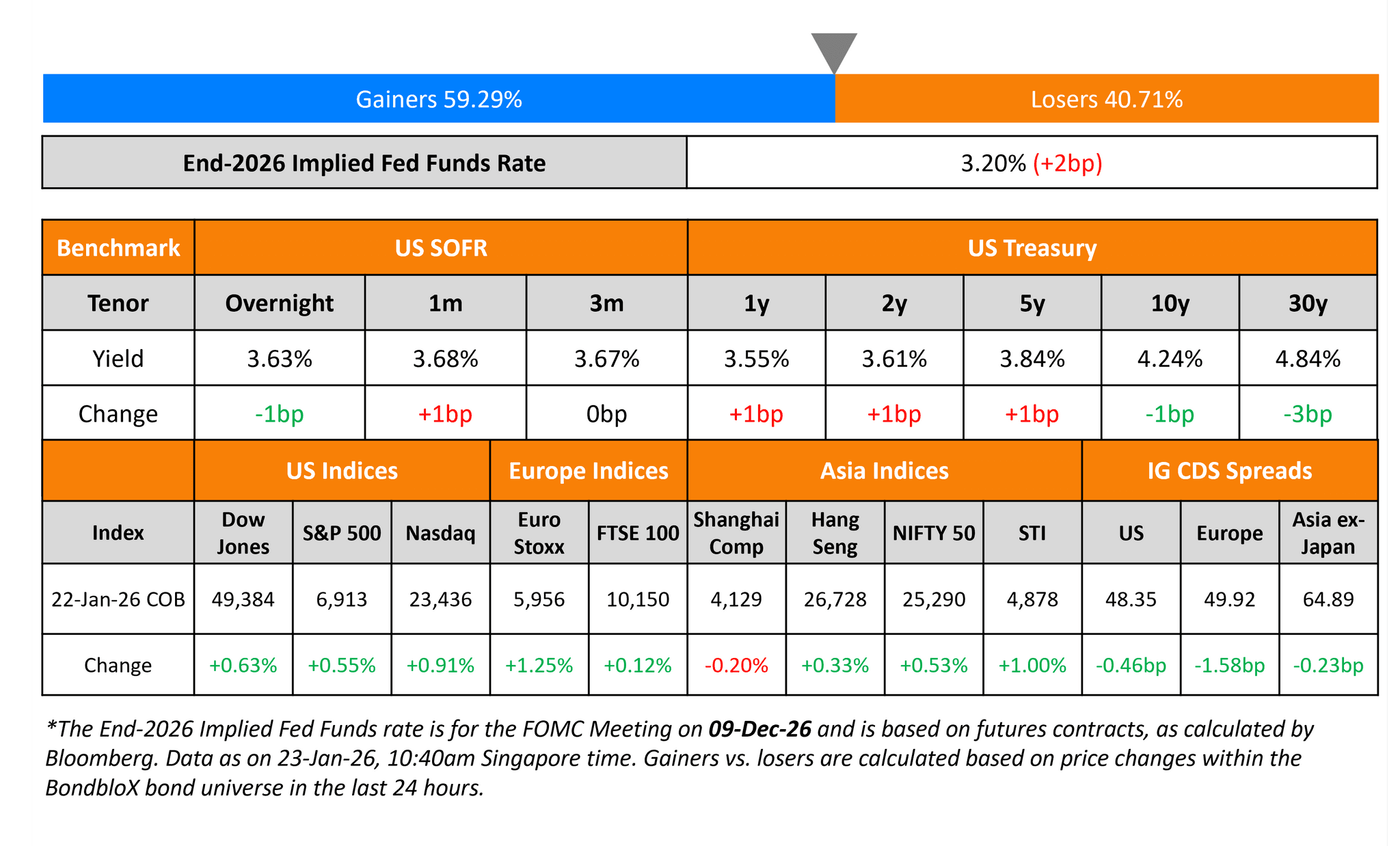Screen dimensions: 1400x846
Task: Select the End-2026 Implied Fed Funds Rate label
Action: (364, 163)
